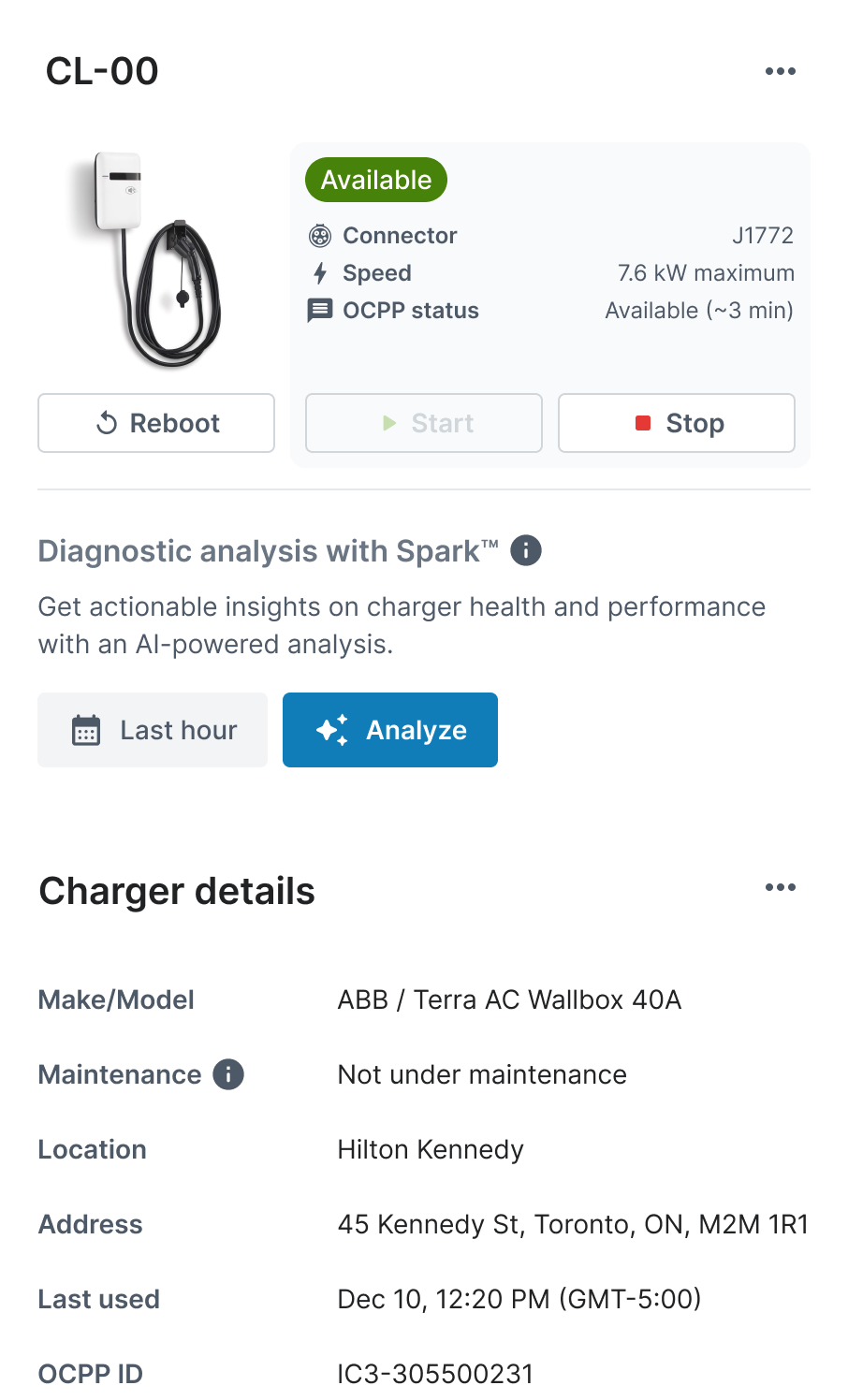Screen dimensions: 848x1400
Task: Click the Available status badge
Action: tap(376, 180)
